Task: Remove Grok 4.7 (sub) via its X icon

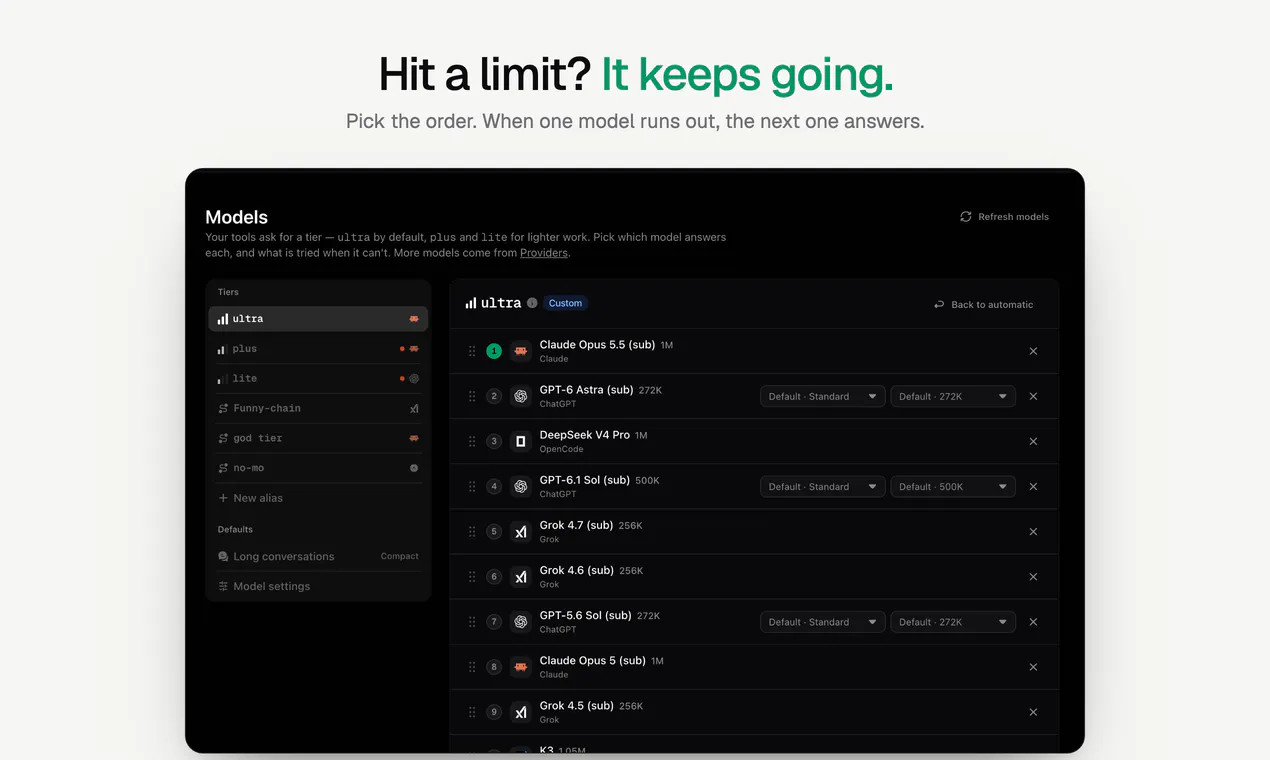Action: point(1033,532)
